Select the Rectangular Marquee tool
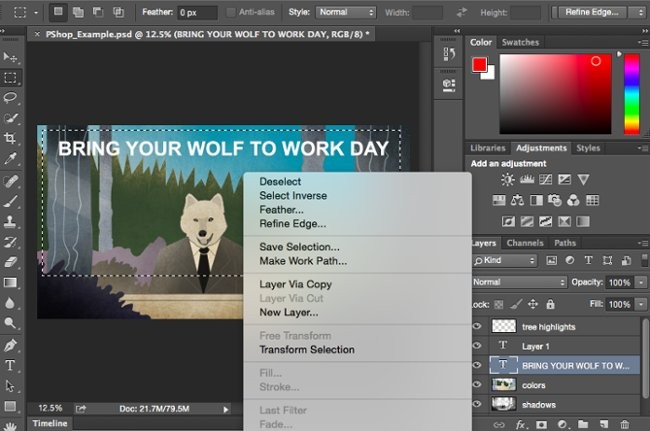The image size is (650, 431). point(11,77)
